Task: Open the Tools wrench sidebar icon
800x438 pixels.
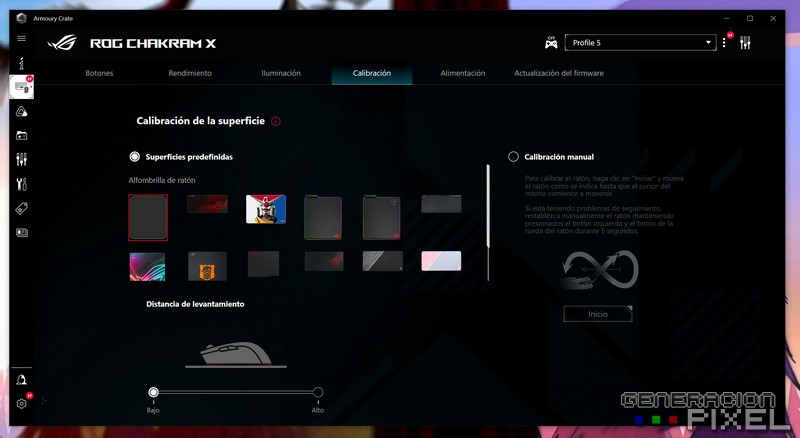Action: point(21,184)
